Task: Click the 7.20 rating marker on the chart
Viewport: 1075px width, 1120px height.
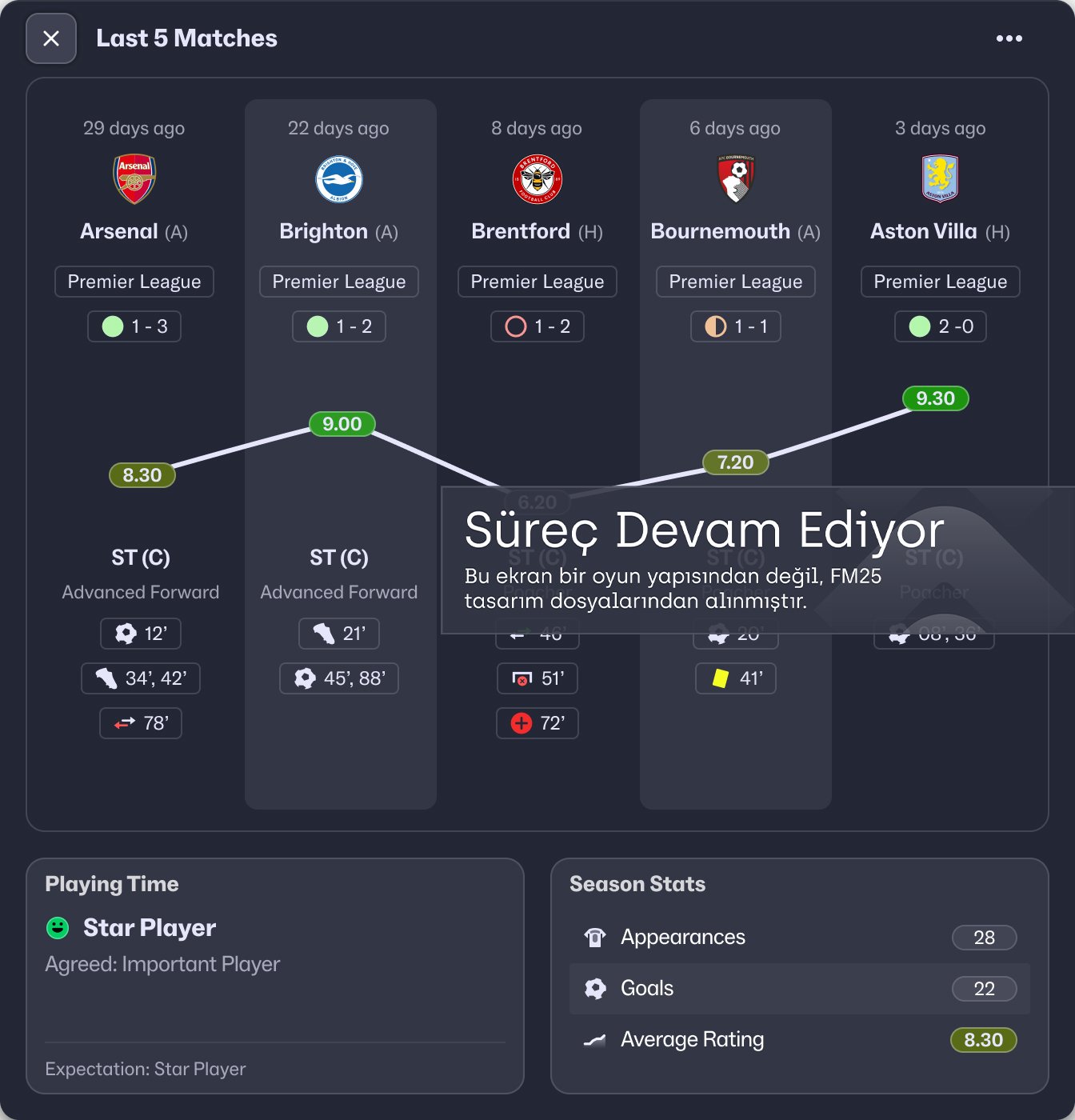Action: (736, 462)
